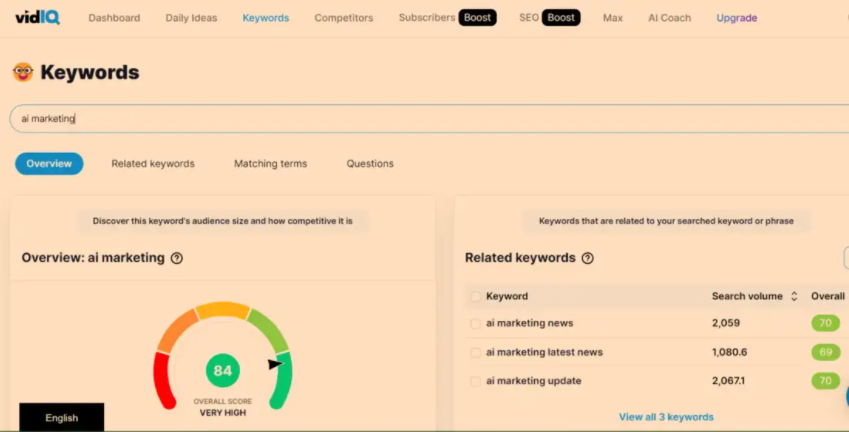
Task: Click the score badge 69 for latest news
Action: [x=825, y=352]
